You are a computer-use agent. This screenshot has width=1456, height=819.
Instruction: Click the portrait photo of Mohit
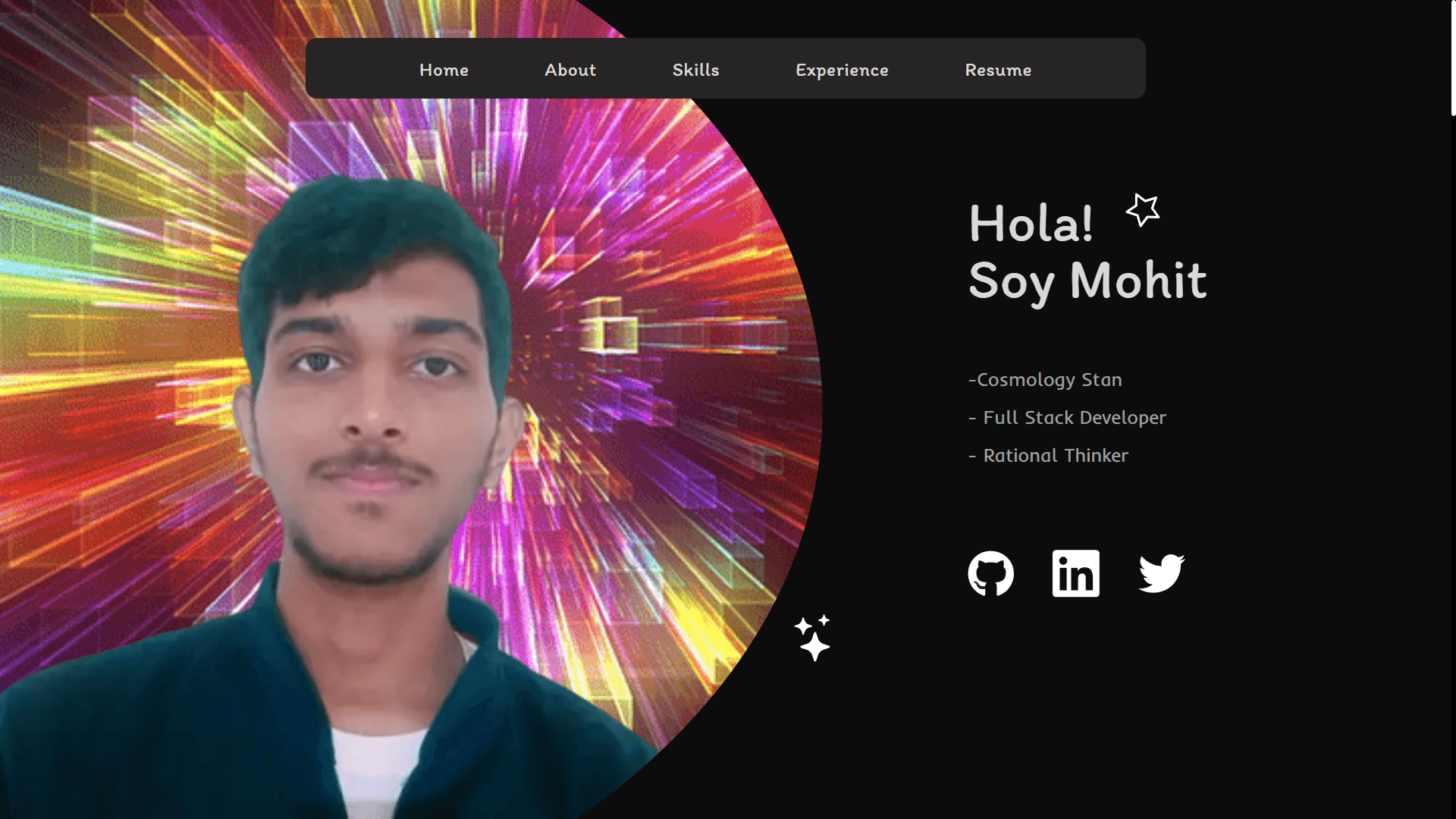pyautogui.click(x=372, y=394)
